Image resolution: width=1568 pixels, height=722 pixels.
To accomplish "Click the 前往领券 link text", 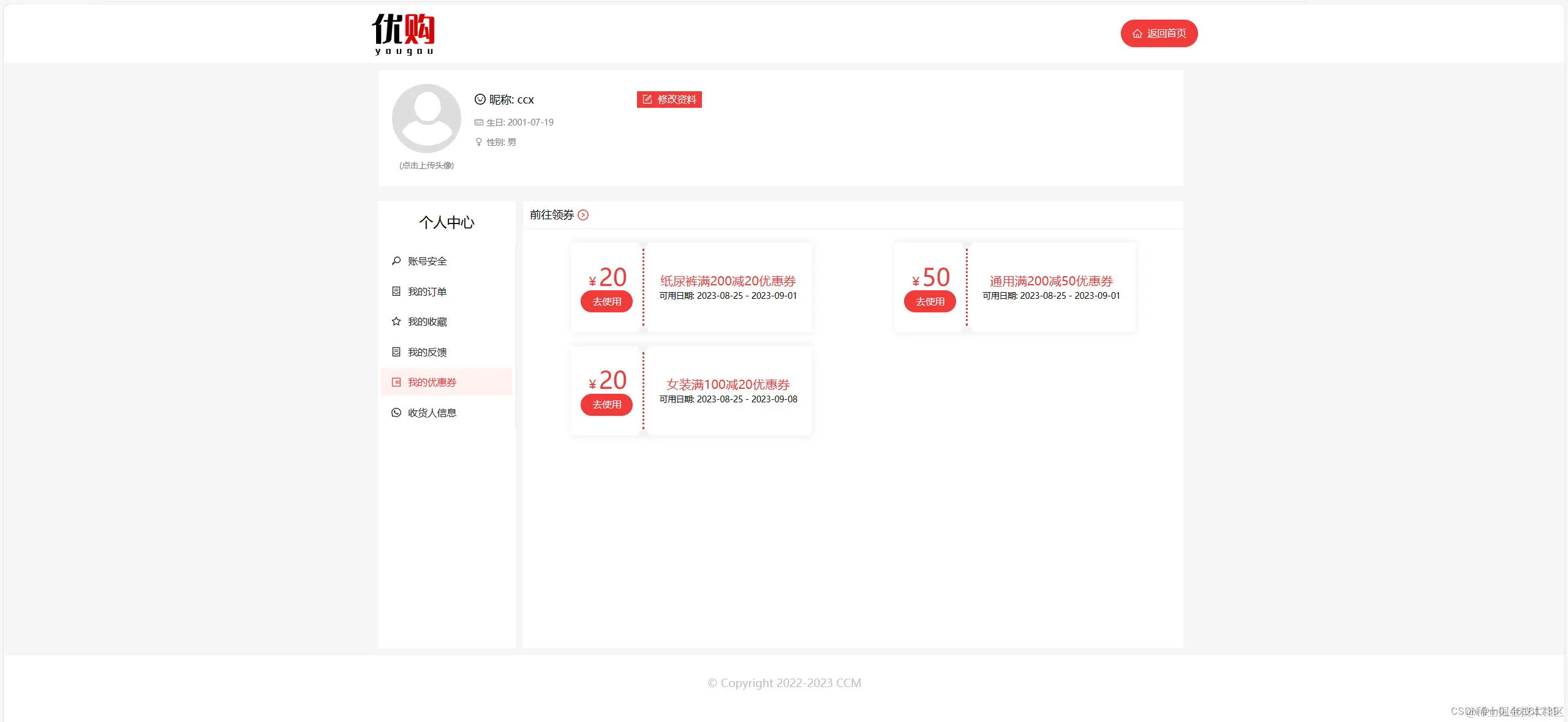I will (552, 215).
